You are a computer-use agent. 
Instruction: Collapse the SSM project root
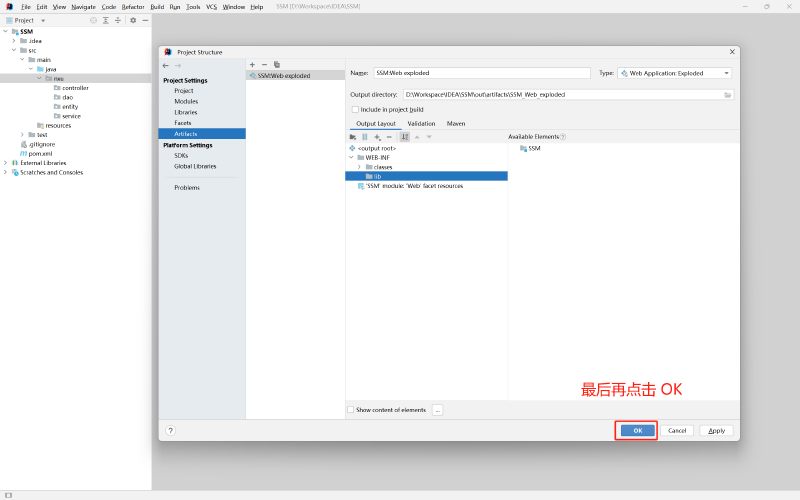click(x=6, y=32)
